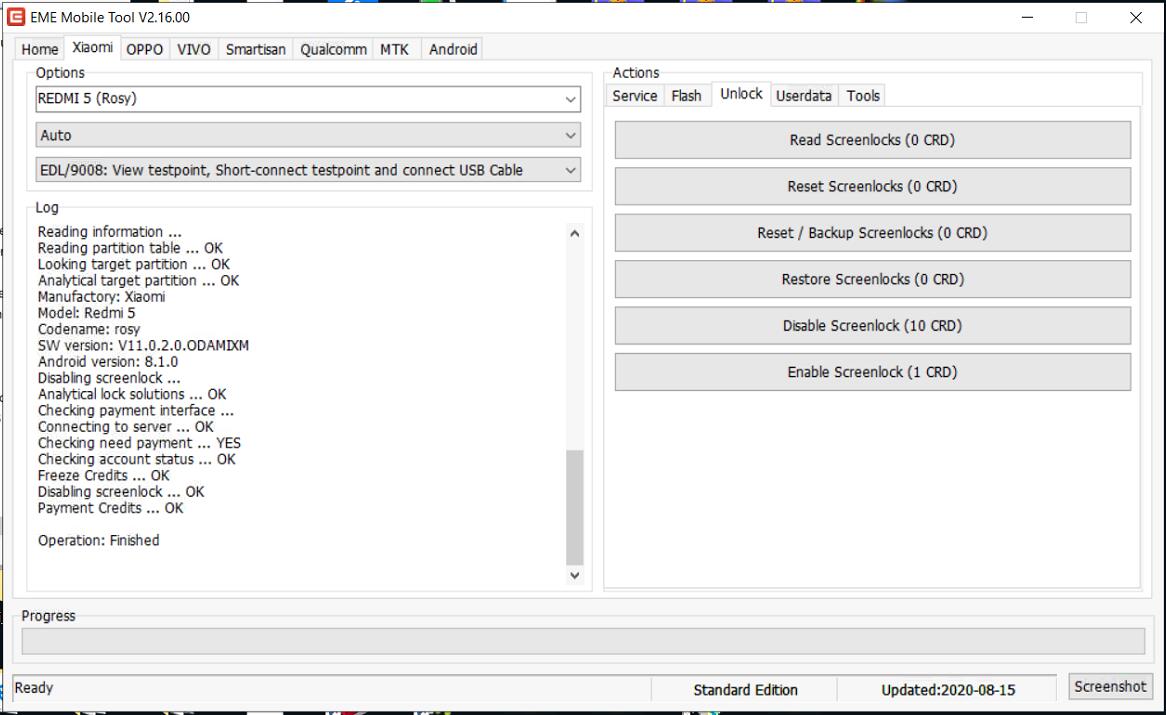Click 'Model: Redmi 5' log line
This screenshot has height=715, width=1166.
tap(86, 313)
